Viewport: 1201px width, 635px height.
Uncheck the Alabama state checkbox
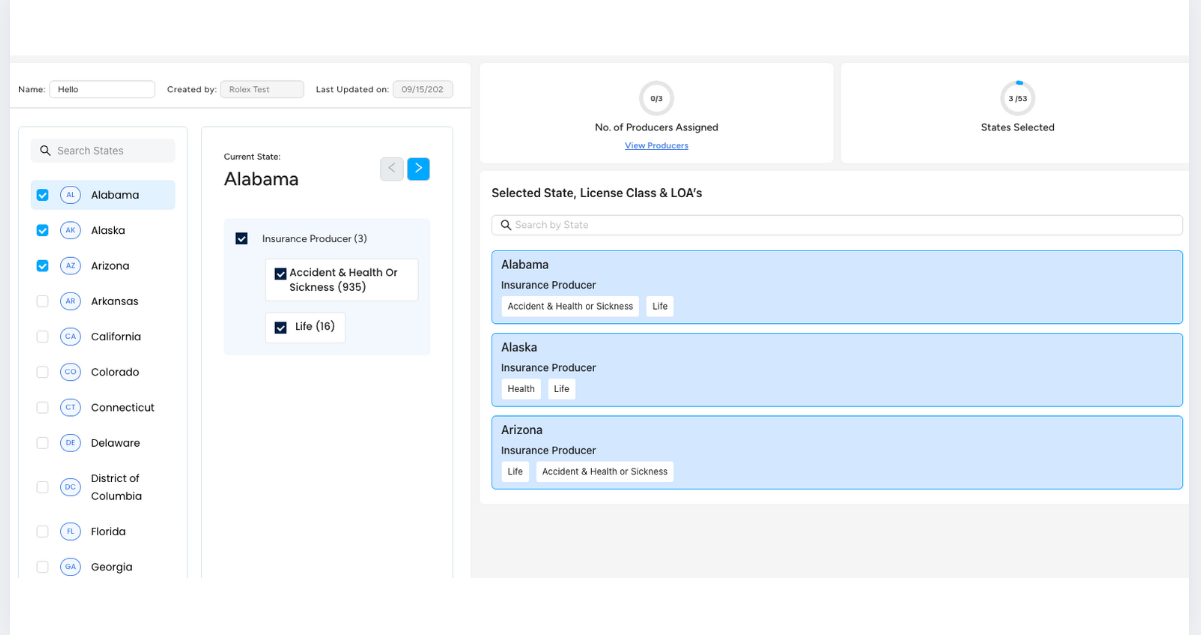(42, 195)
